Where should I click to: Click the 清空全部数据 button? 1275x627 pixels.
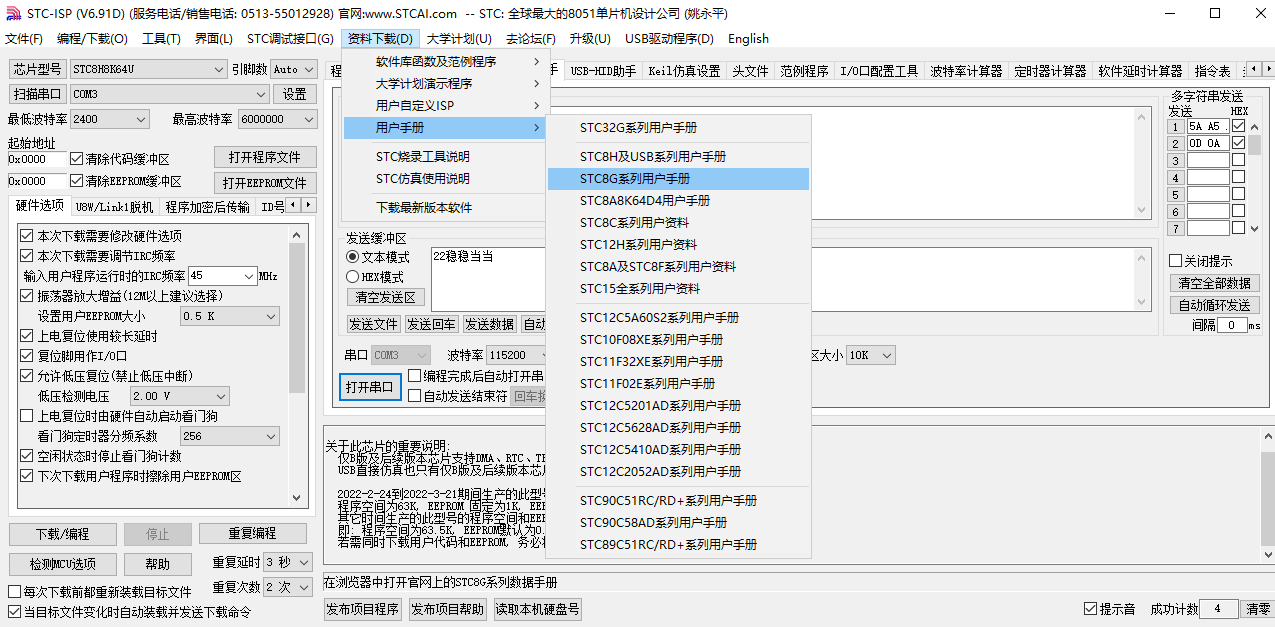[1214, 283]
